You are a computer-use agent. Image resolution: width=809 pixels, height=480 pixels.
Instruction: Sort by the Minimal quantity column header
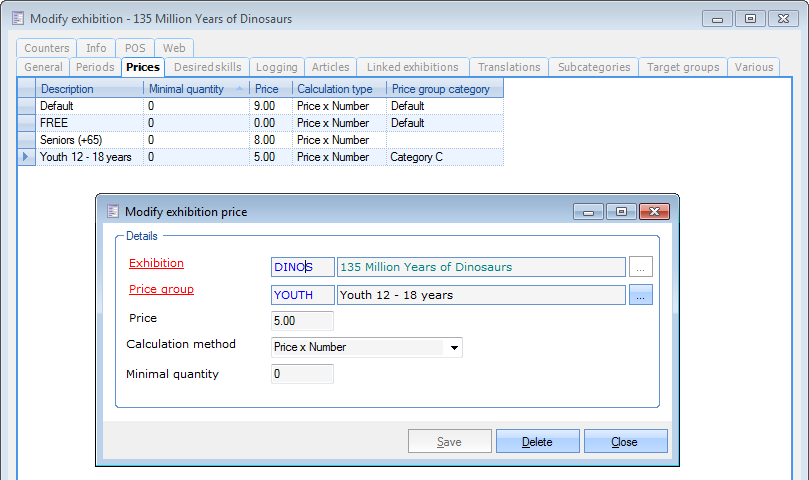click(x=196, y=89)
